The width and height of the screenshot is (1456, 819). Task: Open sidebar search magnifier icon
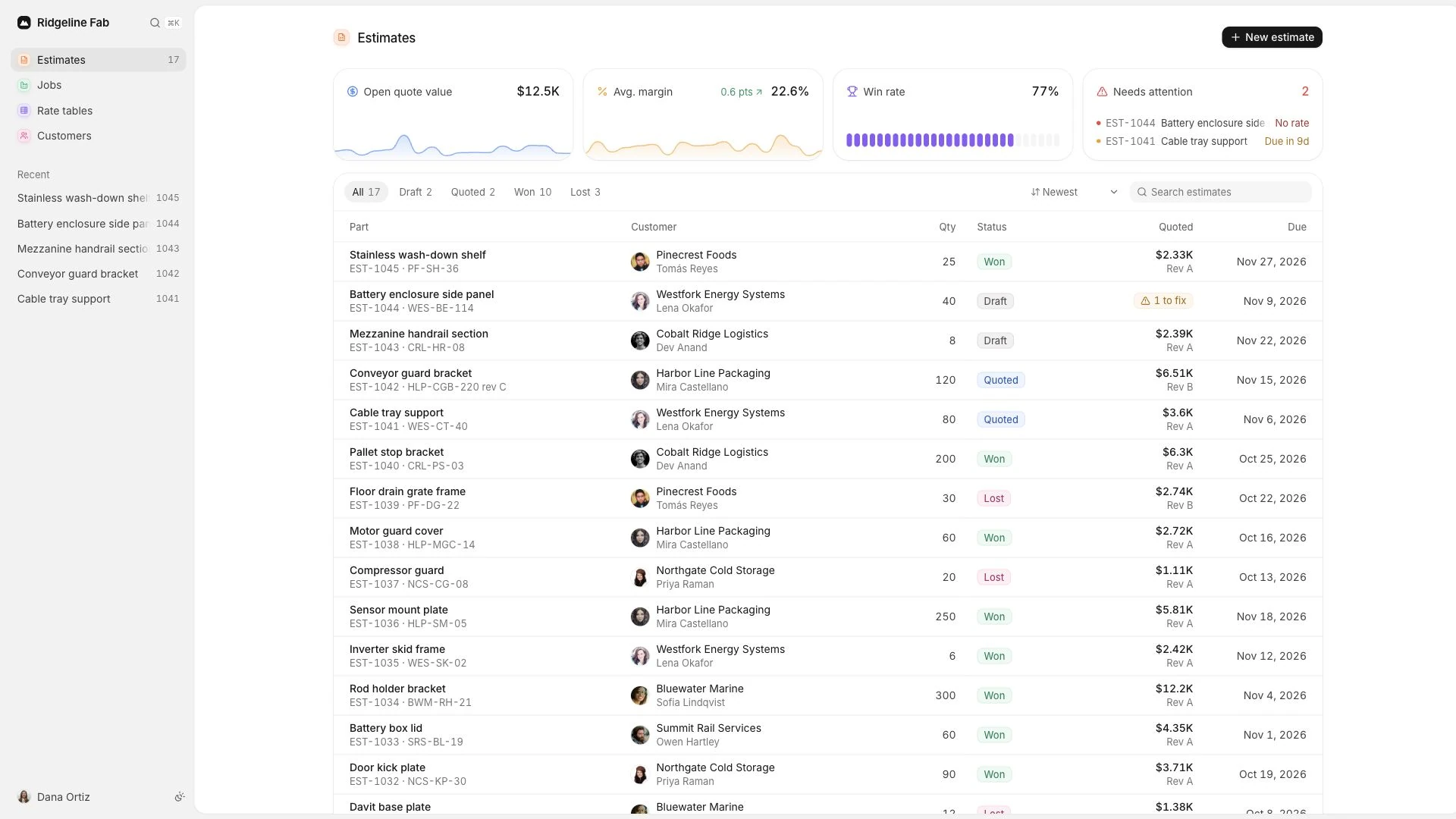(155, 23)
